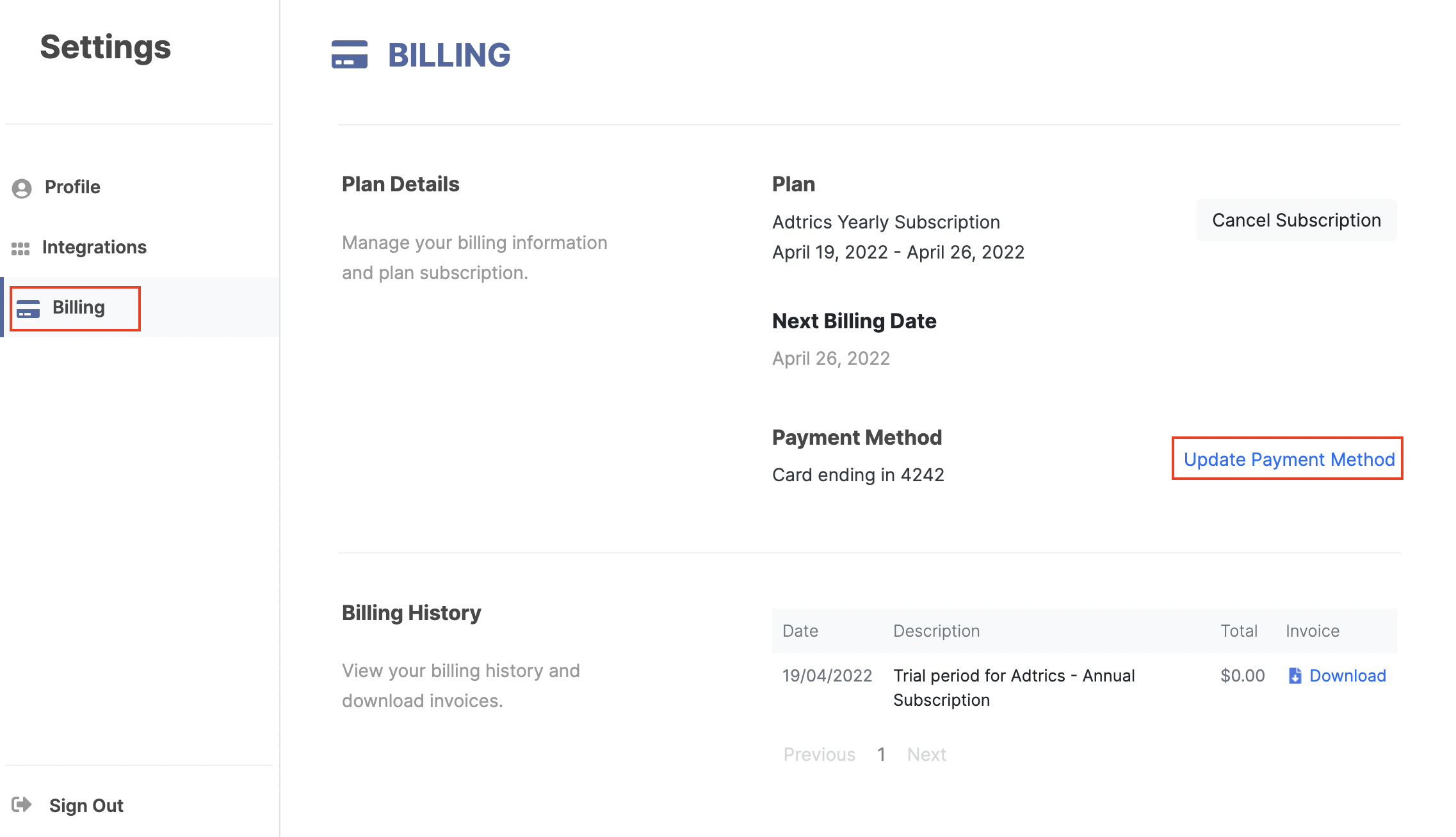Click the Description column header
Screen dimensions: 1456x837
[x=937, y=631]
